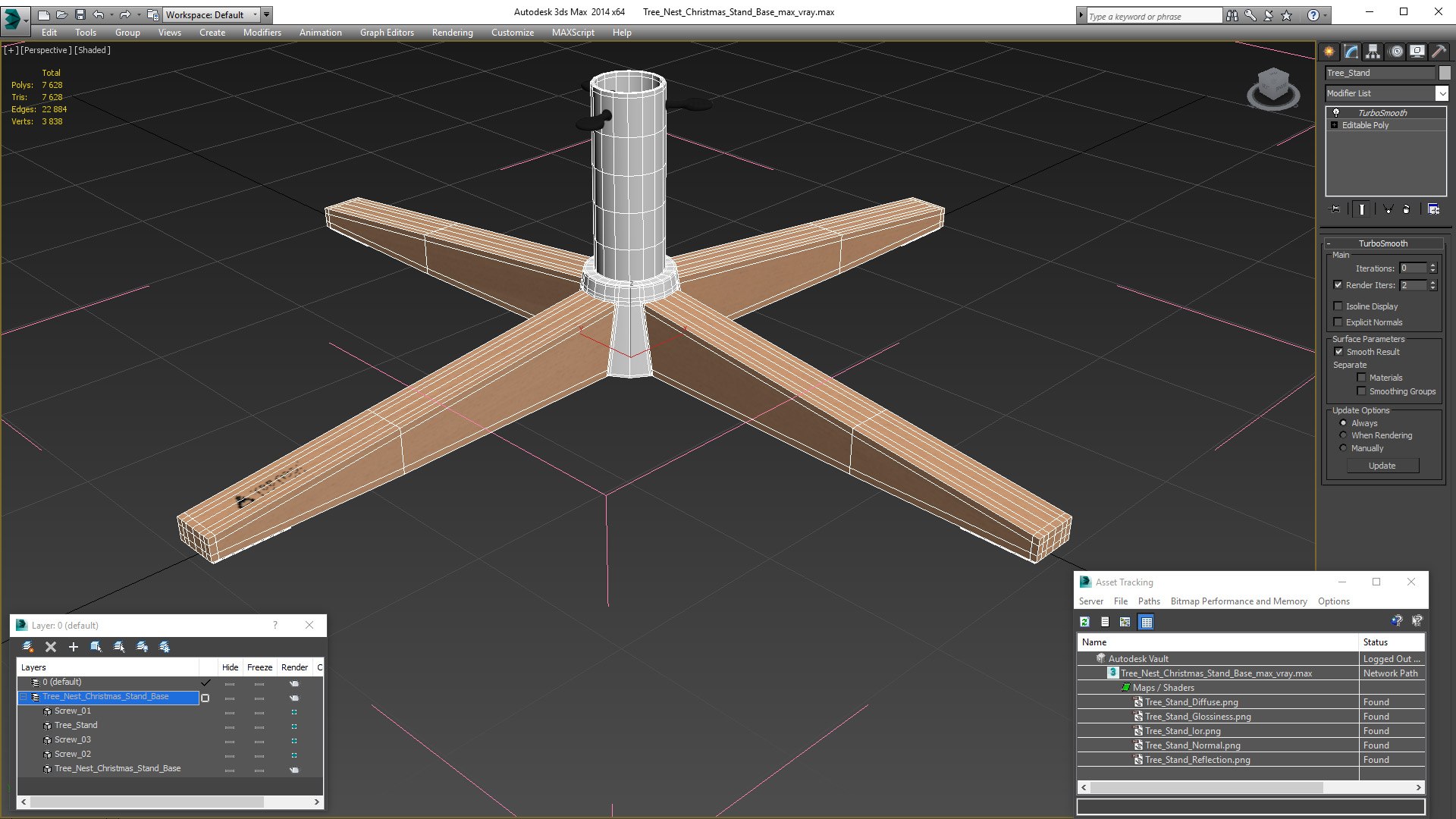Click the object color swatch beside Tree_Stand
The image size is (1456, 819).
(1445, 73)
